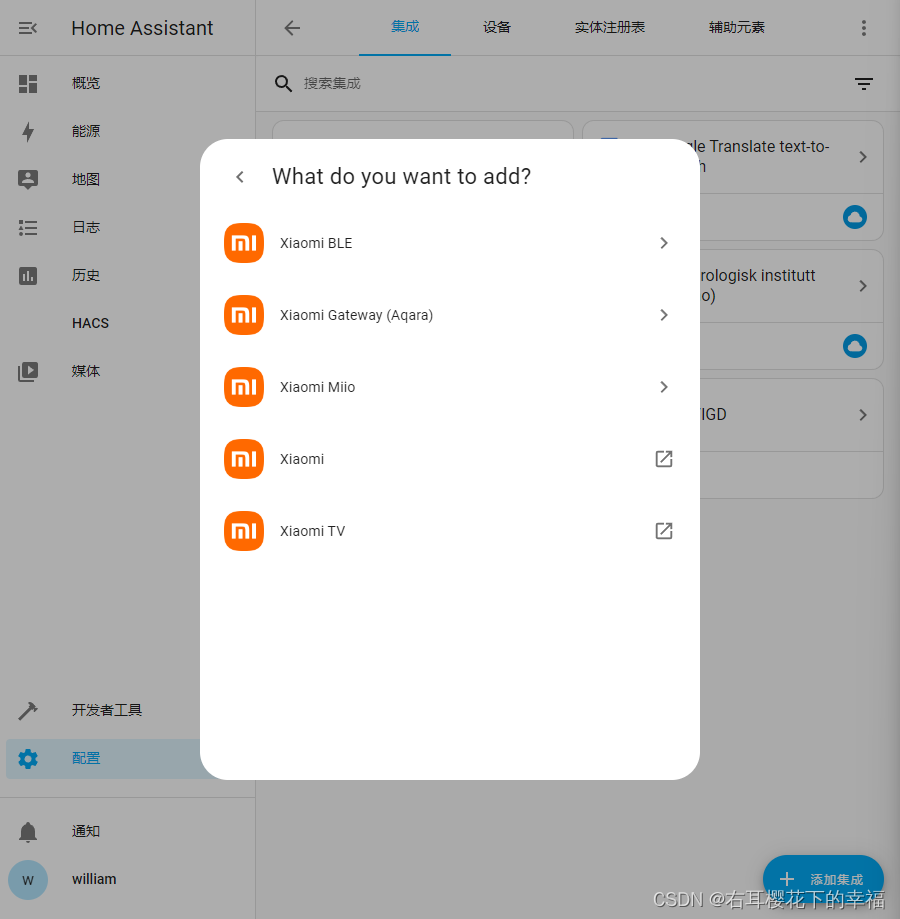Image resolution: width=900 pixels, height=919 pixels.
Task: Go back using the top arrow
Action: pos(292,28)
